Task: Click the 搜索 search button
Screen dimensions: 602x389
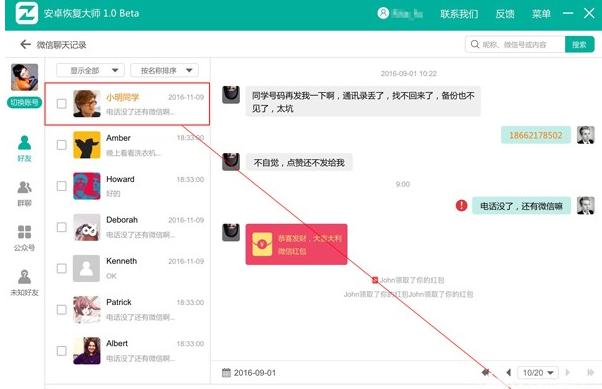Action: [579, 45]
